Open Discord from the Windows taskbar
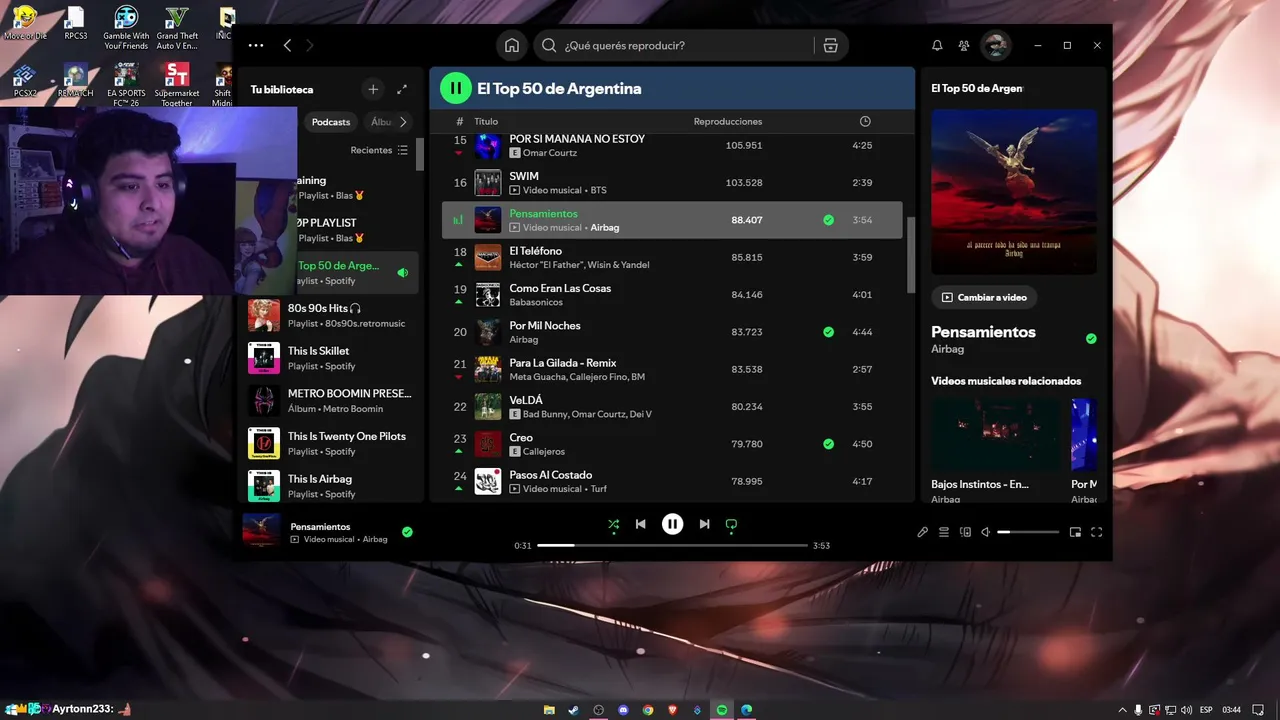1280x720 pixels. pos(623,710)
